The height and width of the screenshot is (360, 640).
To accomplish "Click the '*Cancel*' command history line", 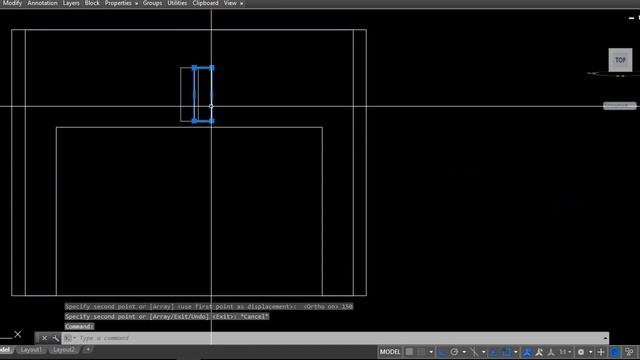I will [167, 316].
